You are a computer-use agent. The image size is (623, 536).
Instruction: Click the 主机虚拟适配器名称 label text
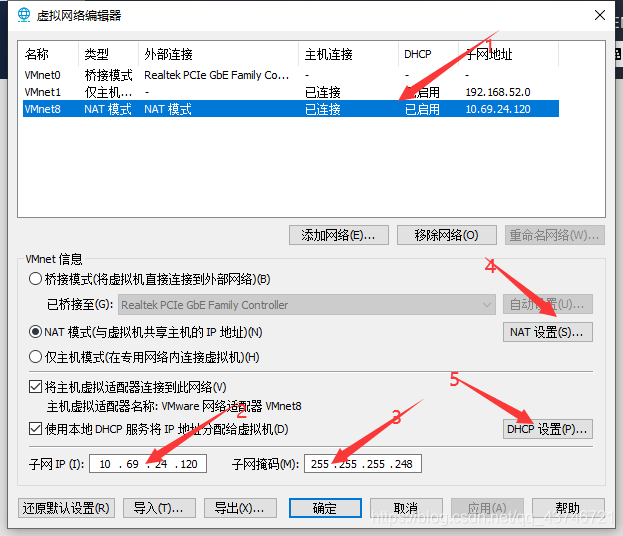[x=102, y=406]
